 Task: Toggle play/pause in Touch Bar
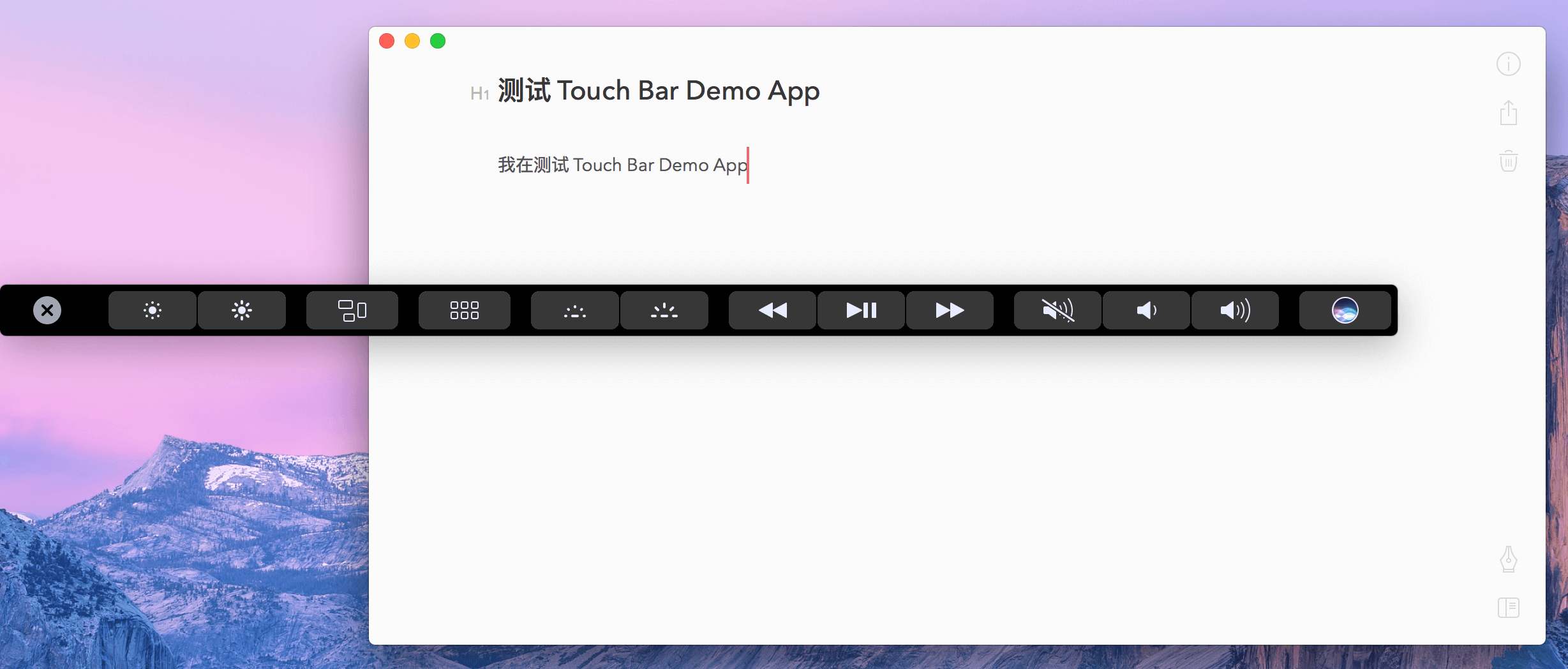862,310
